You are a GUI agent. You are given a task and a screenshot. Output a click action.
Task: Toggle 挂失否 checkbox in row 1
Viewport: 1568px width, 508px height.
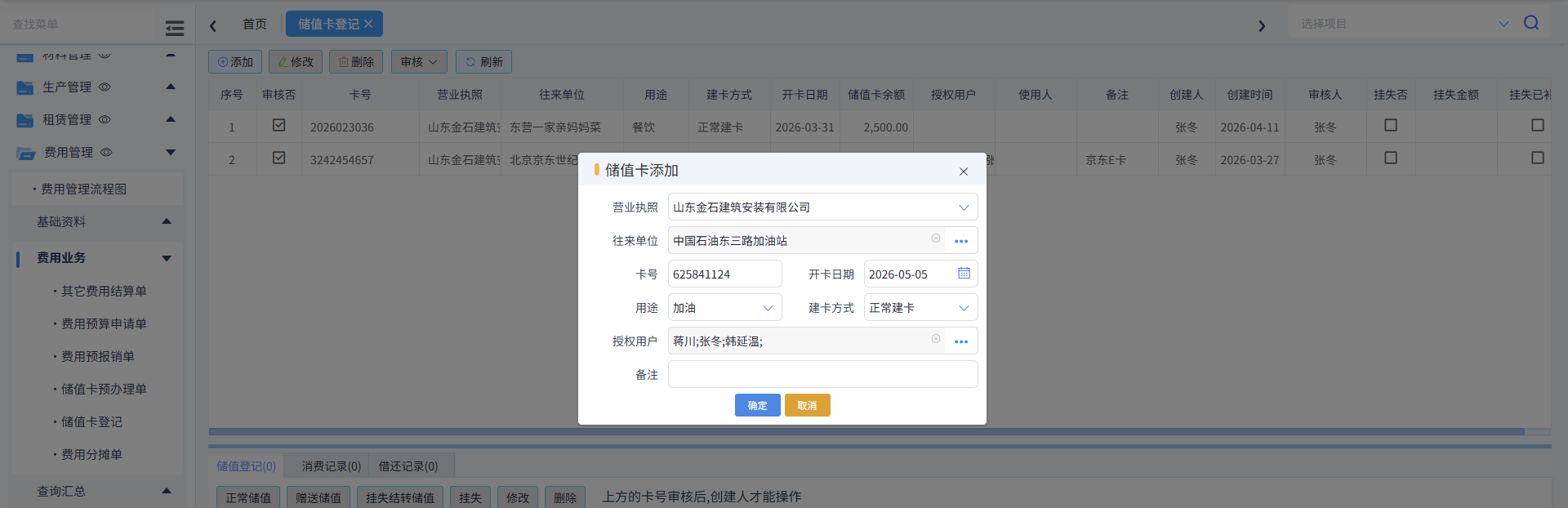[x=1391, y=125]
